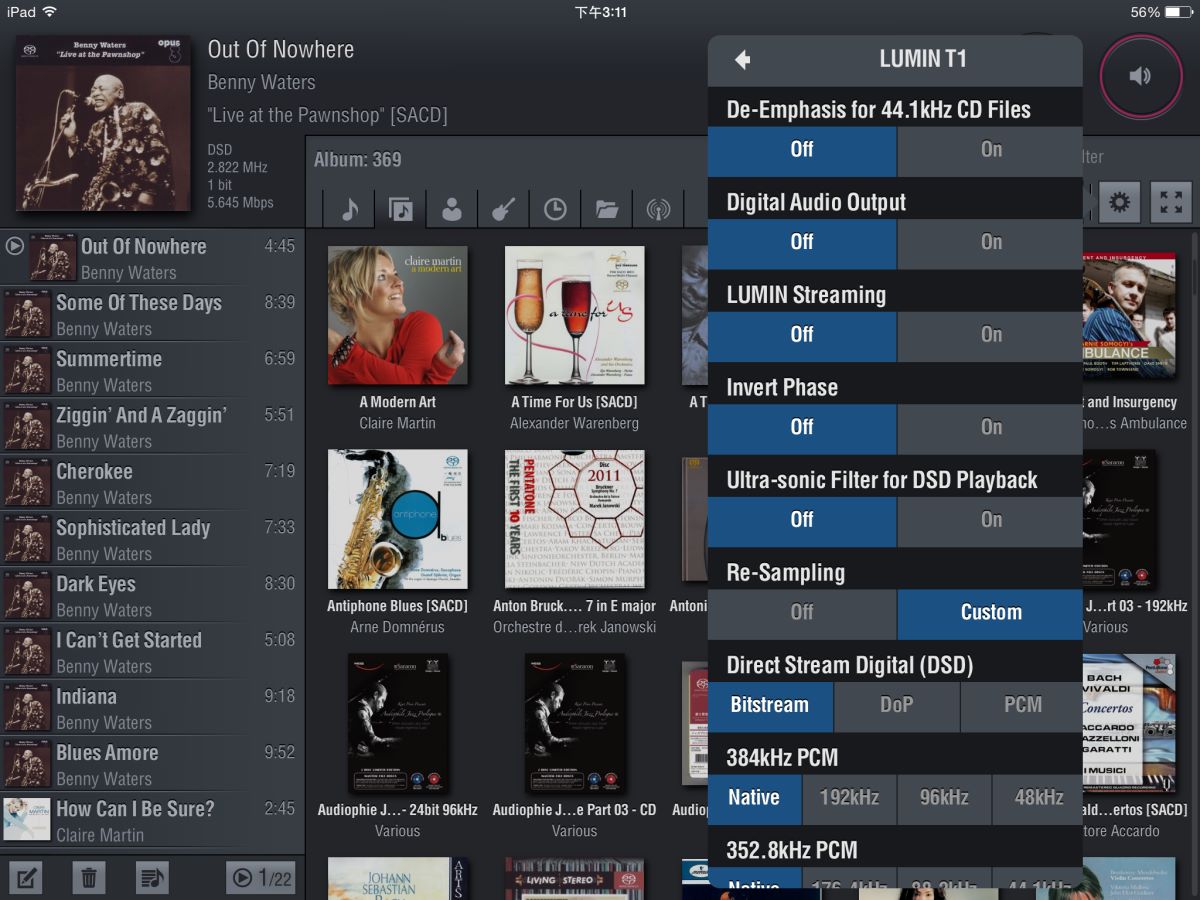Tap the Out Of Nowhere now-playing title
1200x900 pixels.
[x=281, y=50]
